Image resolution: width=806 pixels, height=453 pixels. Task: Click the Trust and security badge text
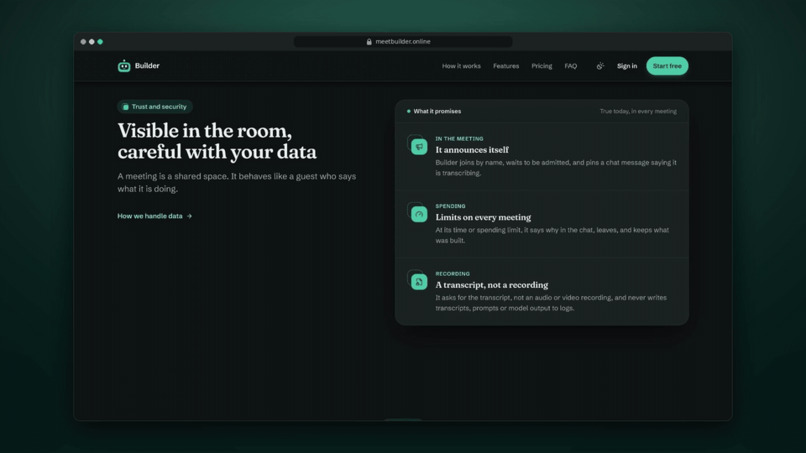159,107
